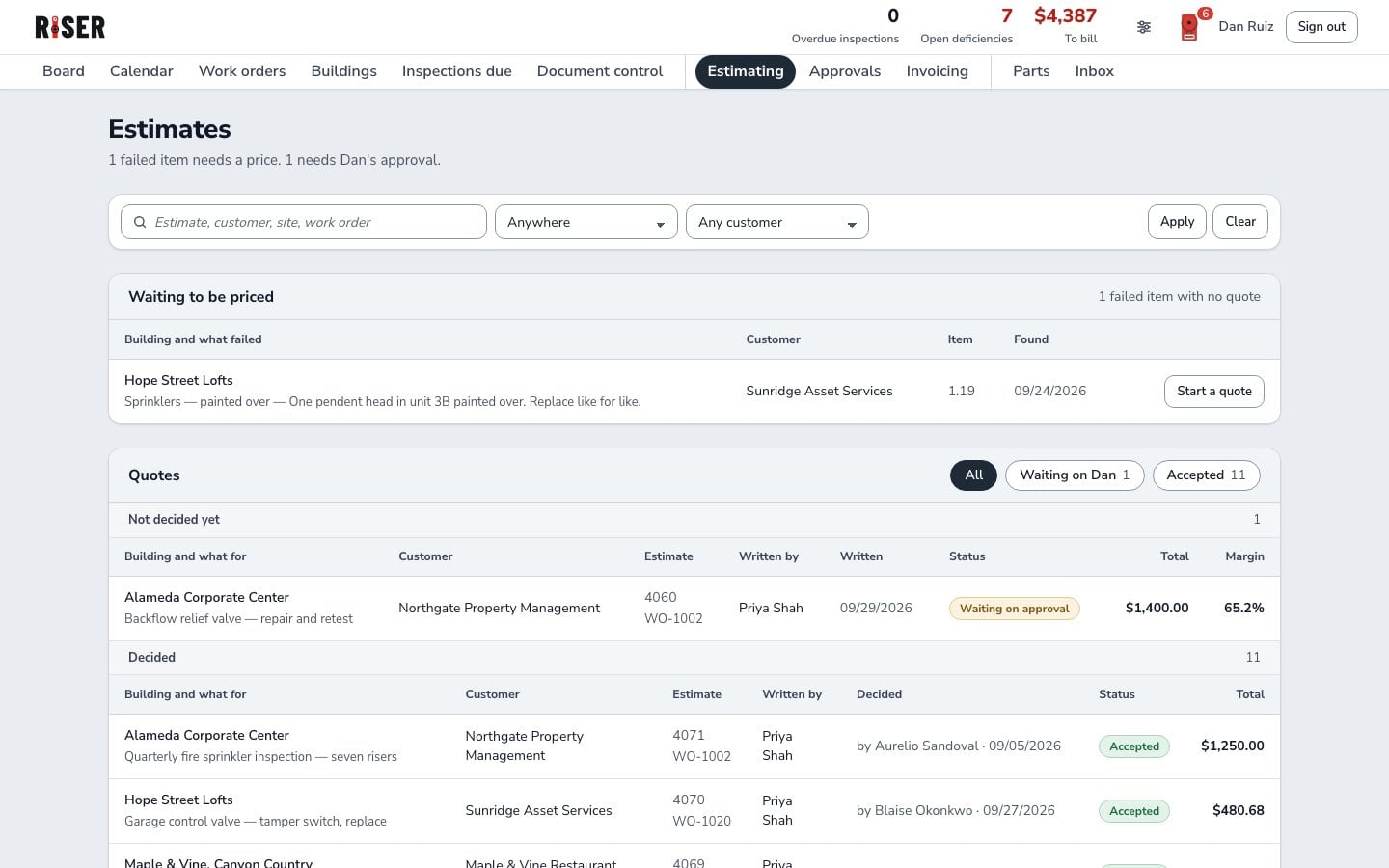Viewport: 1389px width, 868px height.
Task: Open the Buildings tab
Action: pyautogui.click(x=343, y=71)
